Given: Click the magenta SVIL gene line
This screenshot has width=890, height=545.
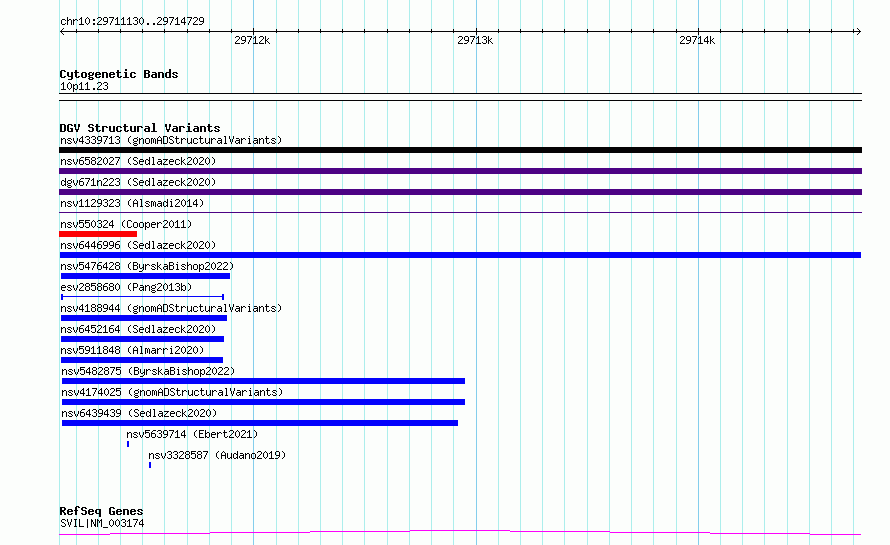Looking at the screenshot, I should [x=460, y=533].
